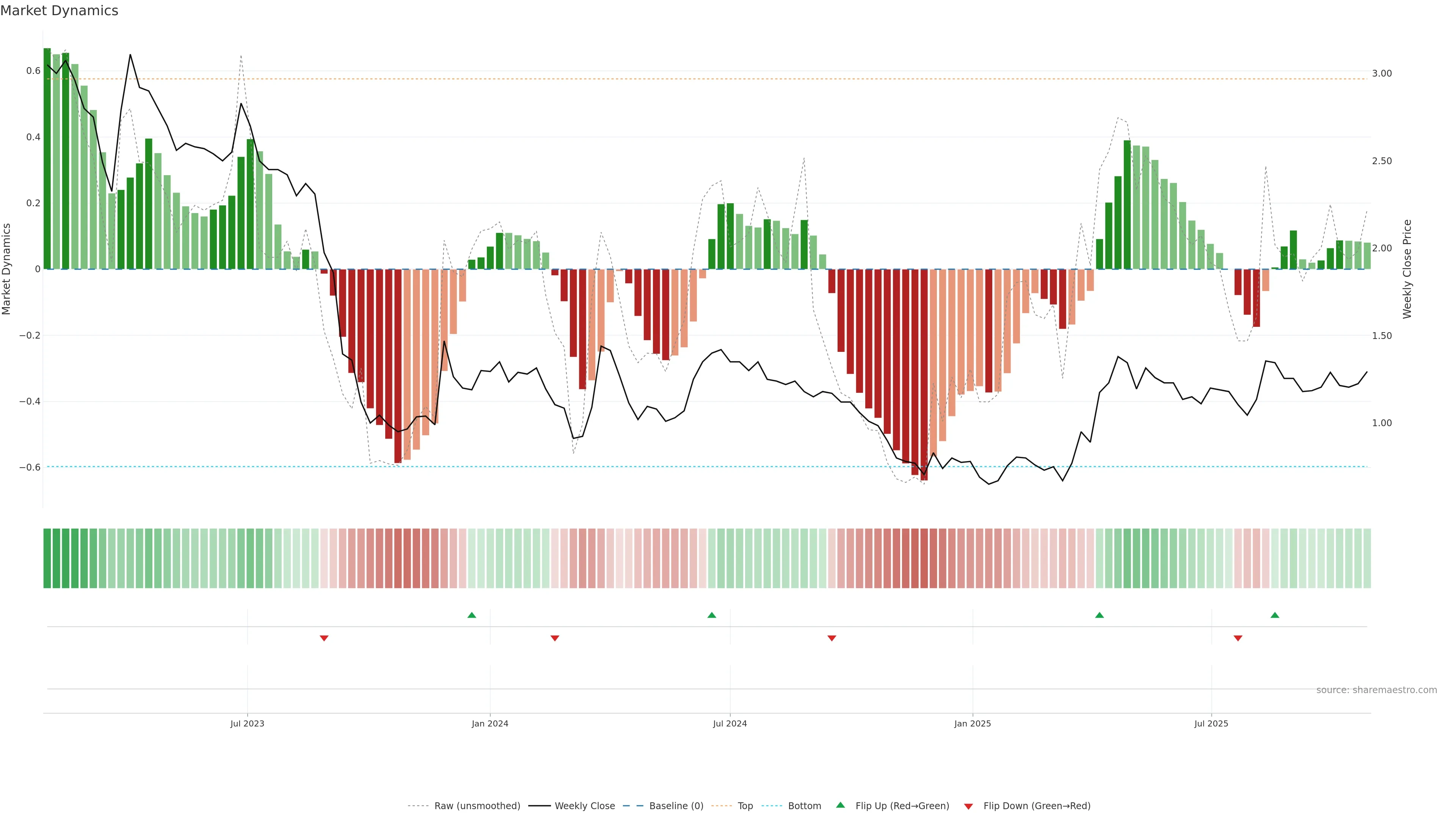Toggle the Weekly Close legend entry
This screenshot has height=819, width=1456.
(584, 805)
